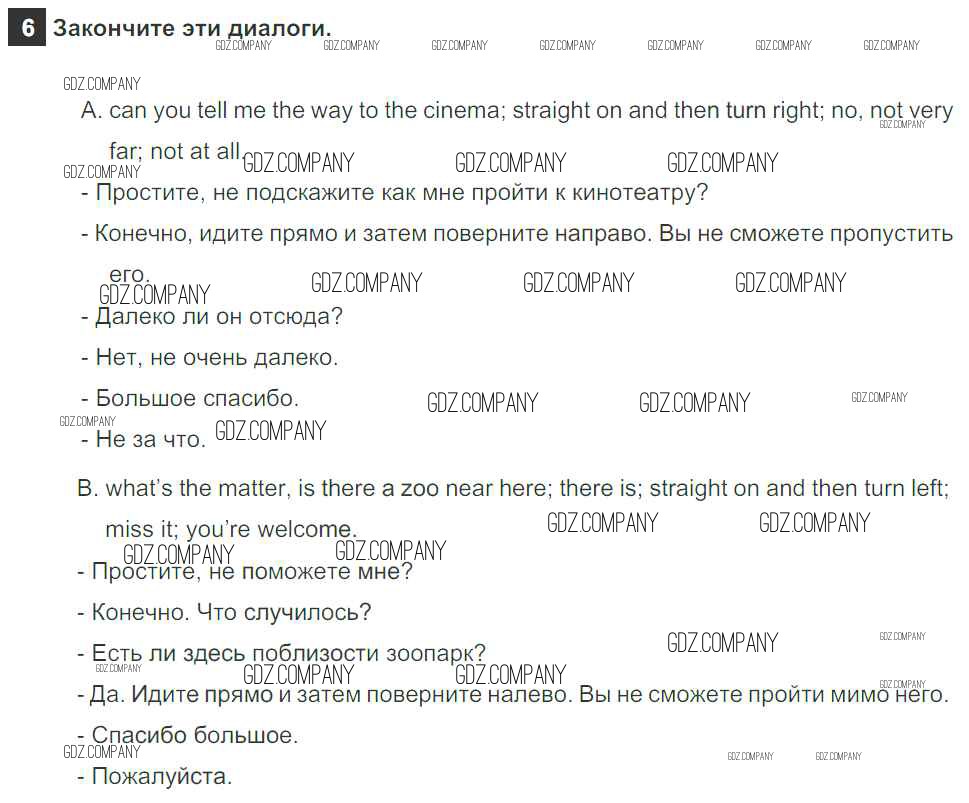The height and width of the screenshot is (803, 969).
Task: Click the GDZ.COMPANY watermark beside "Не за что."
Action: pyautogui.click(x=270, y=432)
